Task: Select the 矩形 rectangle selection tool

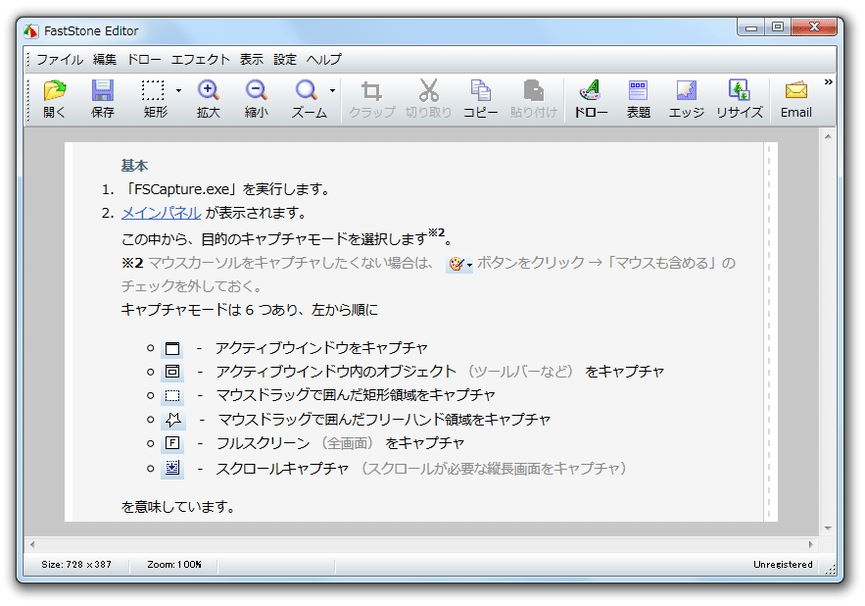Action: [153, 90]
